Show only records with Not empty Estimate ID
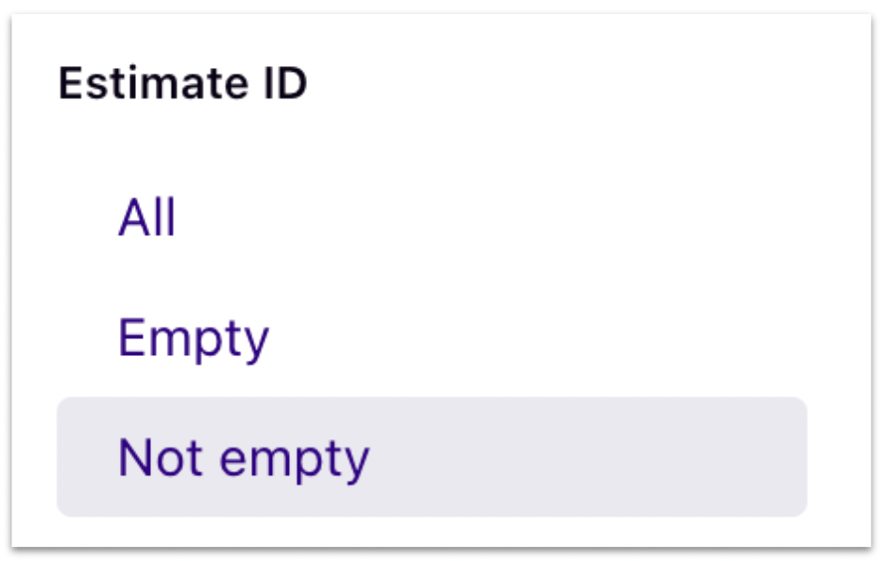This screenshot has width=886, height=561. (x=432, y=457)
